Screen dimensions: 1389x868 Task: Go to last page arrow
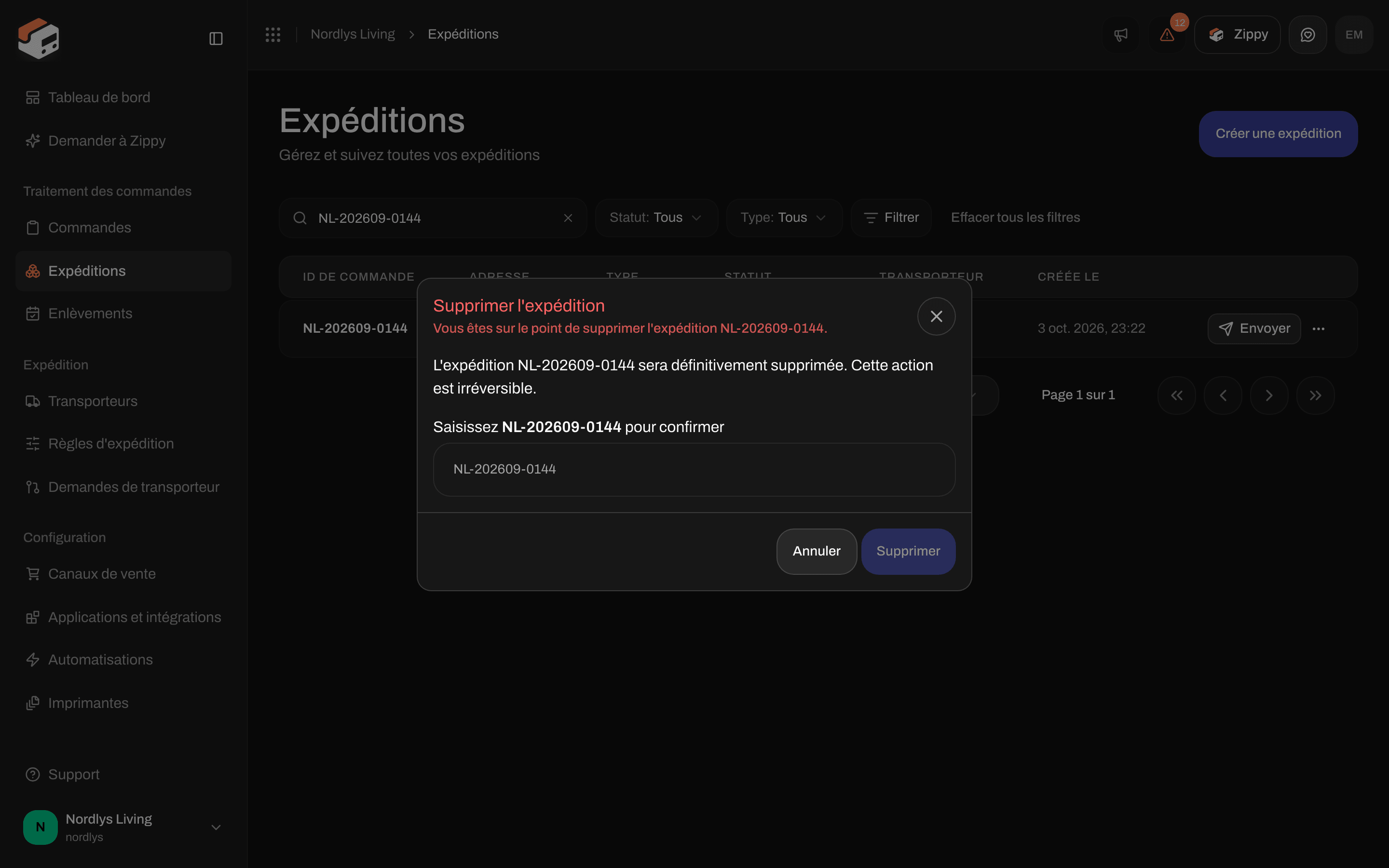[x=1316, y=395]
